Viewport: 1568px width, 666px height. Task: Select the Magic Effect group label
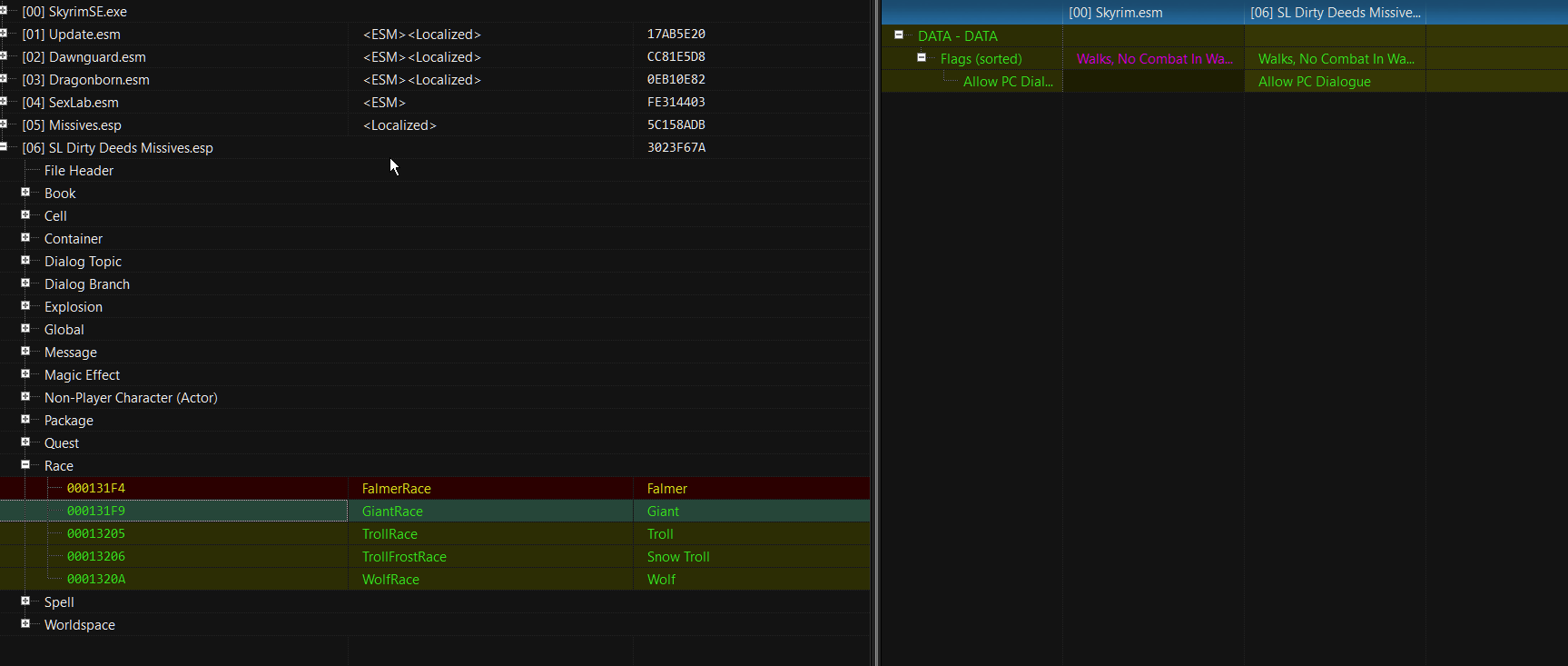tap(82, 375)
